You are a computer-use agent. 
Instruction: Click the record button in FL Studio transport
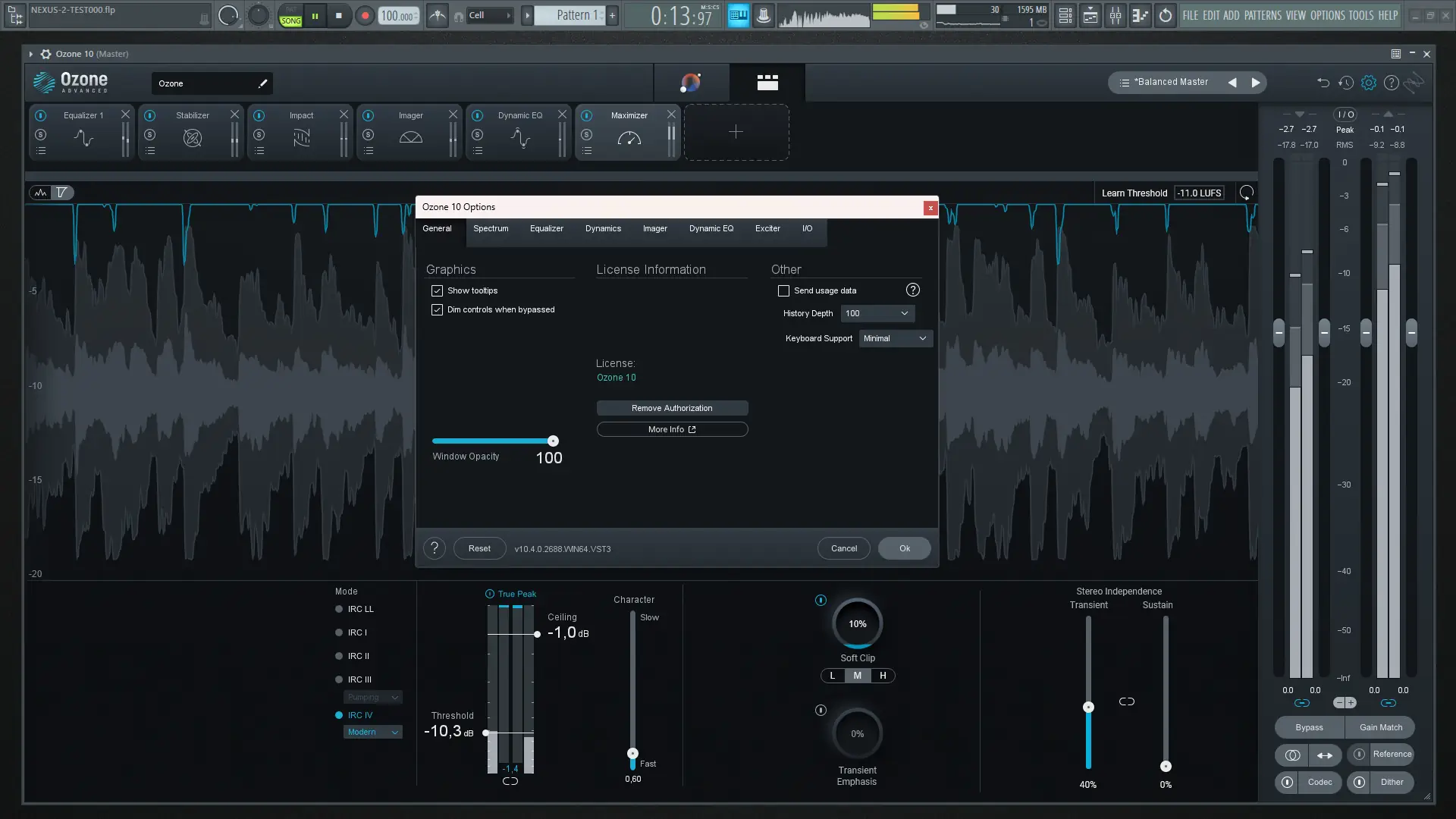[364, 14]
